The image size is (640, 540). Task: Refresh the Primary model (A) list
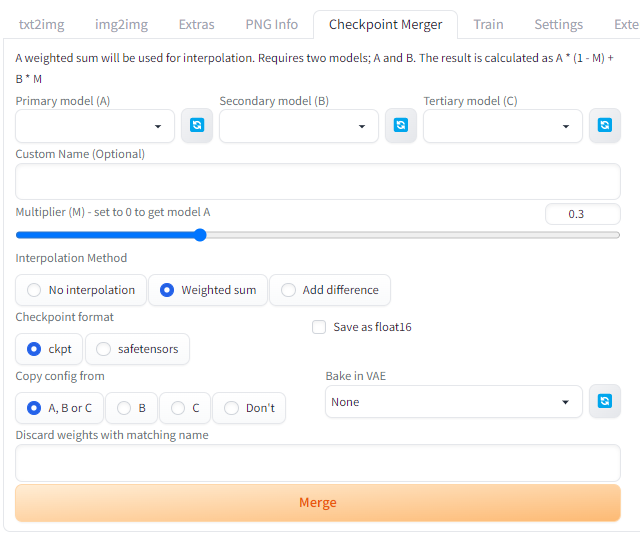coord(197,125)
